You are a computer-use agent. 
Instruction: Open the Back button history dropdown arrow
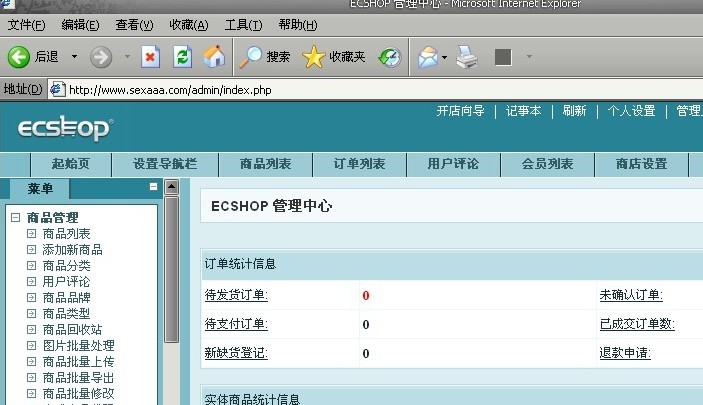pos(74,57)
